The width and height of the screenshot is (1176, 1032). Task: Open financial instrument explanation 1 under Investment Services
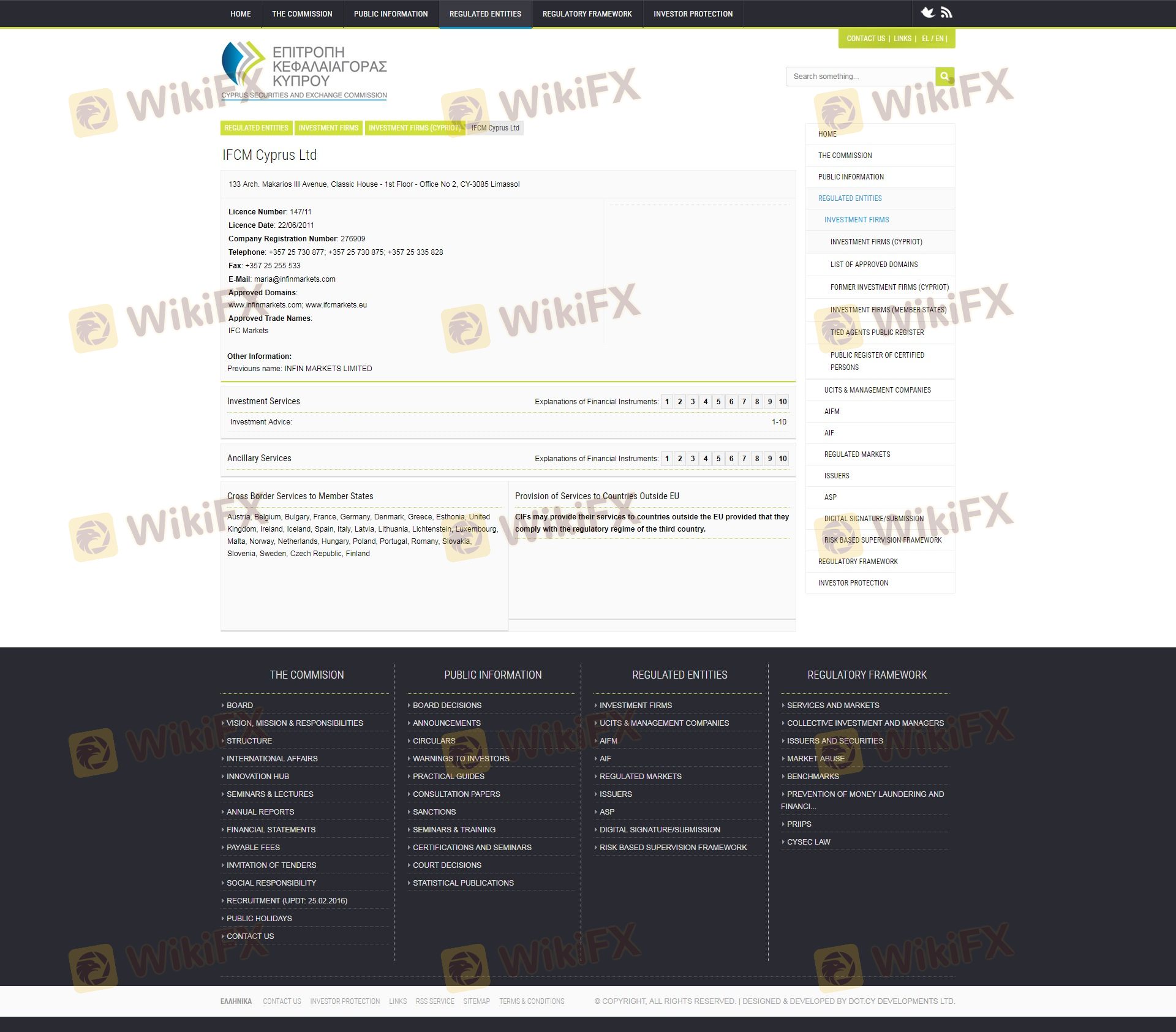tap(667, 402)
